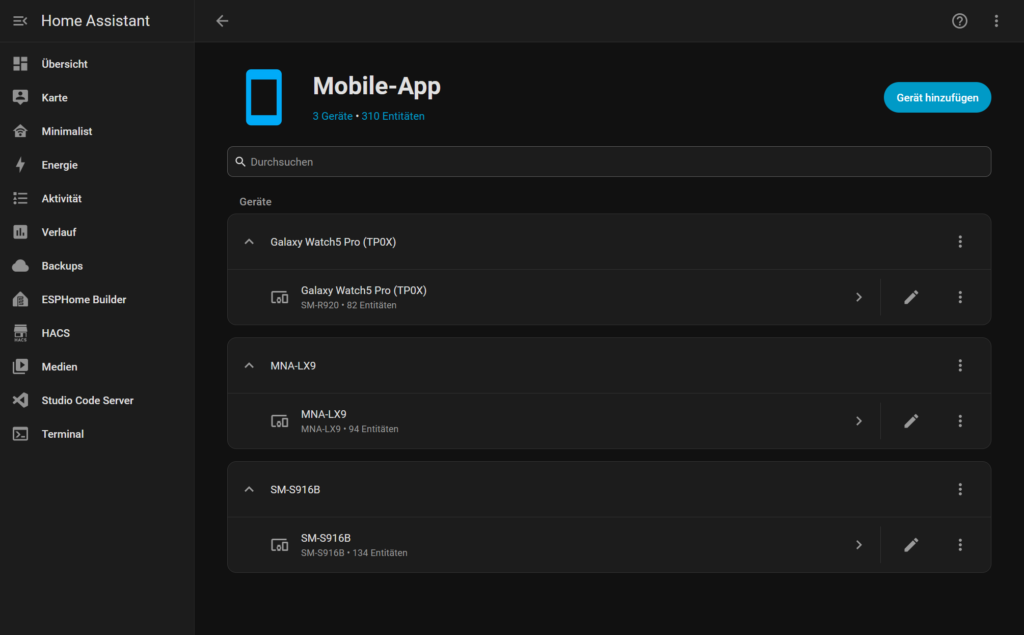Open SM-S916B device details via chevron
The image size is (1024, 635).
coord(859,545)
